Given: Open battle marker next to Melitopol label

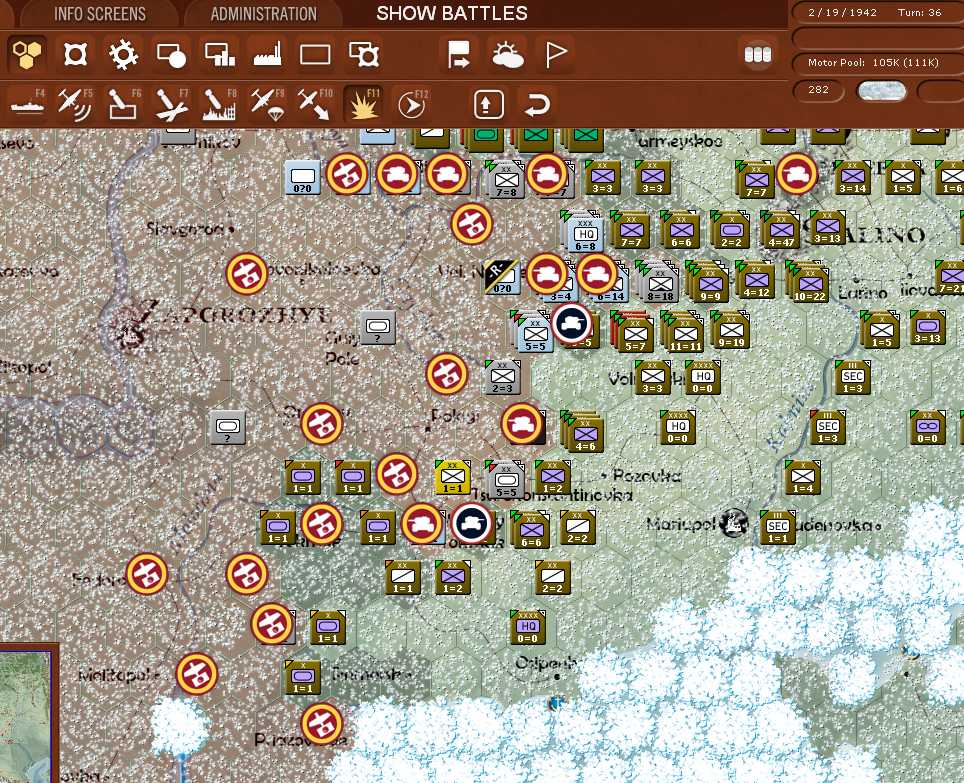Looking at the screenshot, I should point(197,674).
